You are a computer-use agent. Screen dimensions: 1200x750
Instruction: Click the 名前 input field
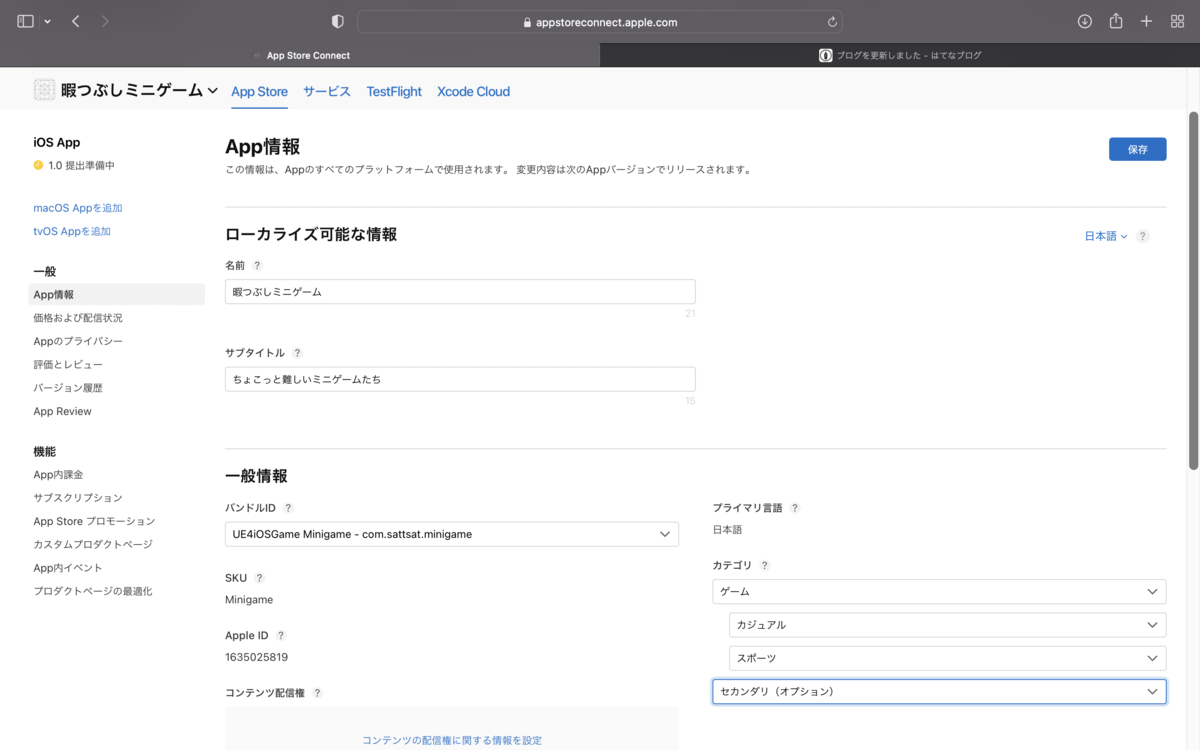(x=460, y=292)
